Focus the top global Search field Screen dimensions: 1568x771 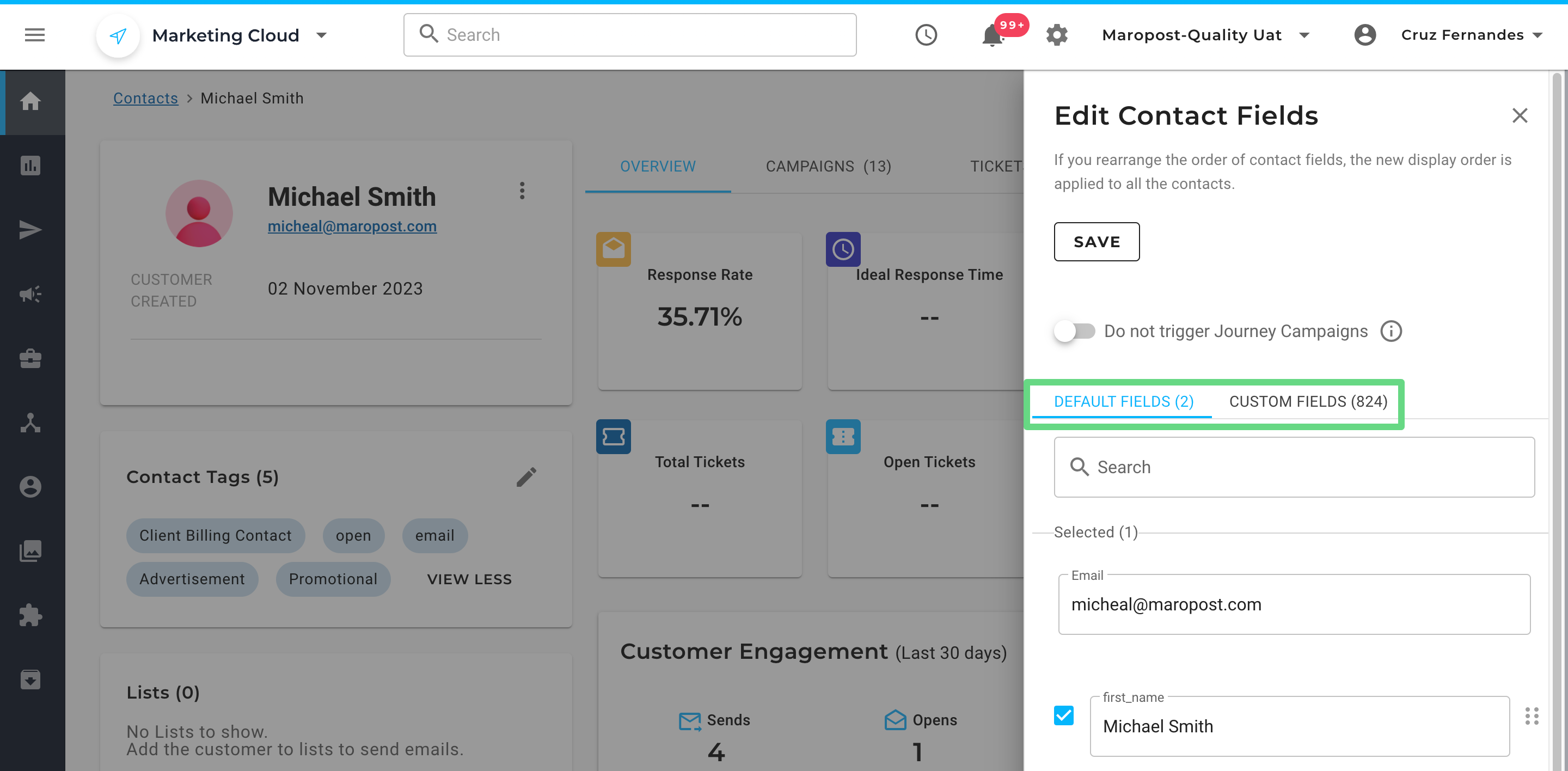[x=629, y=35]
